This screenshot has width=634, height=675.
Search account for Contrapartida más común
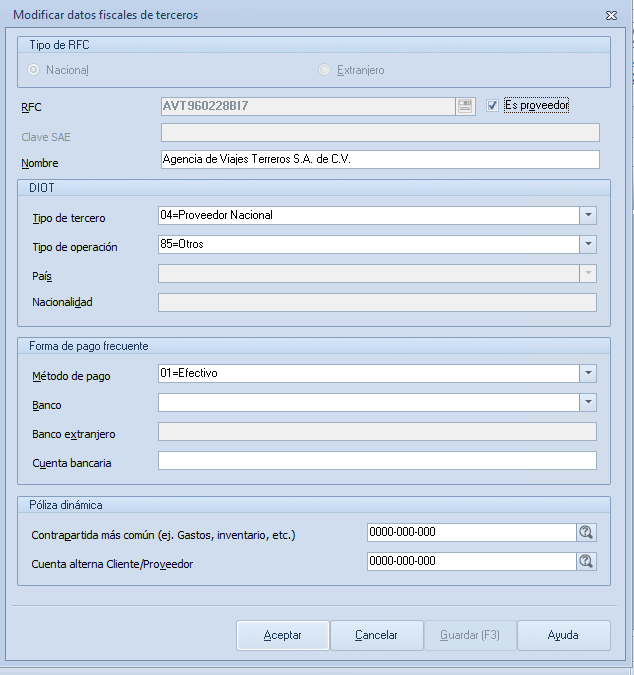click(586, 533)
